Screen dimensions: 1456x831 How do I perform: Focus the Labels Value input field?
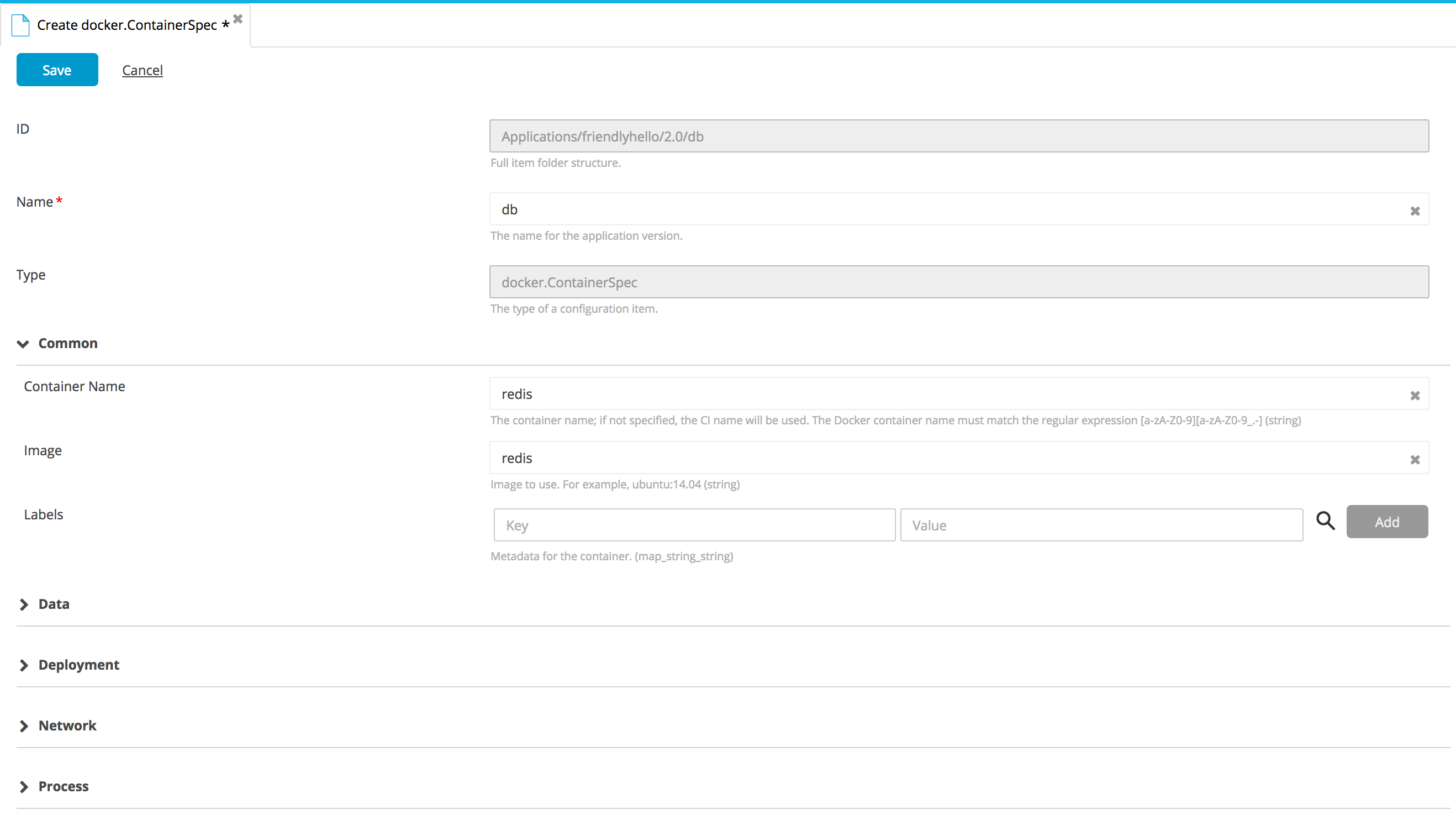click(x=1100, y=525)
